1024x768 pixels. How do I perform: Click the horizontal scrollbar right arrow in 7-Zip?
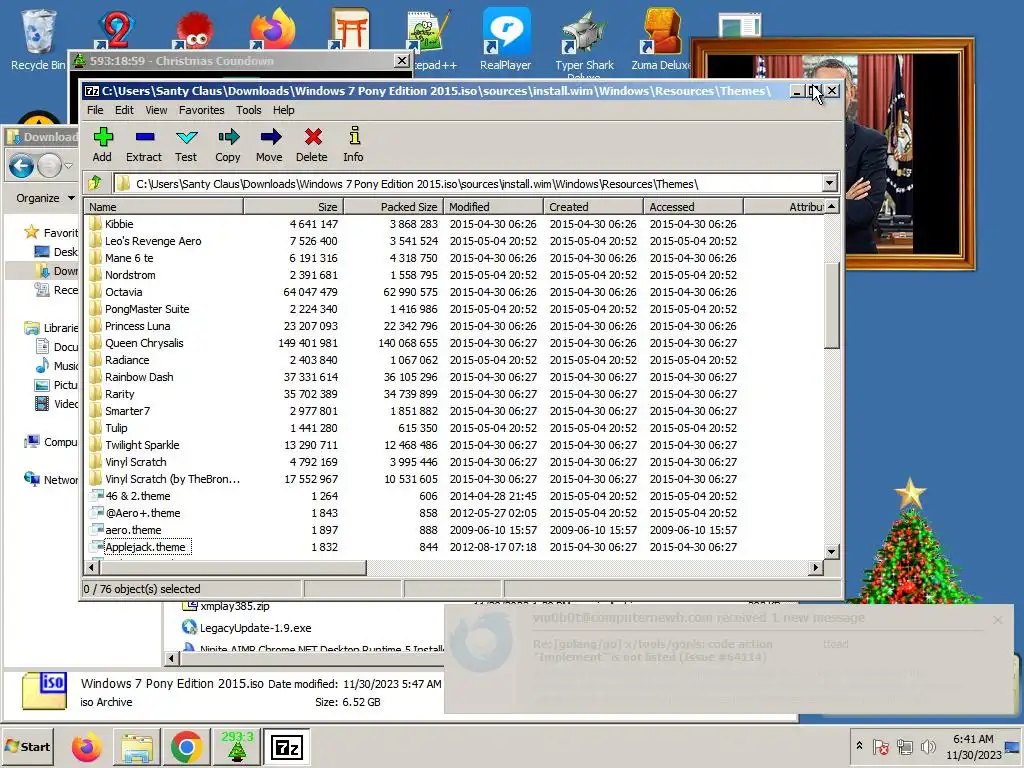pyautogui.click(x=815, y=568)
